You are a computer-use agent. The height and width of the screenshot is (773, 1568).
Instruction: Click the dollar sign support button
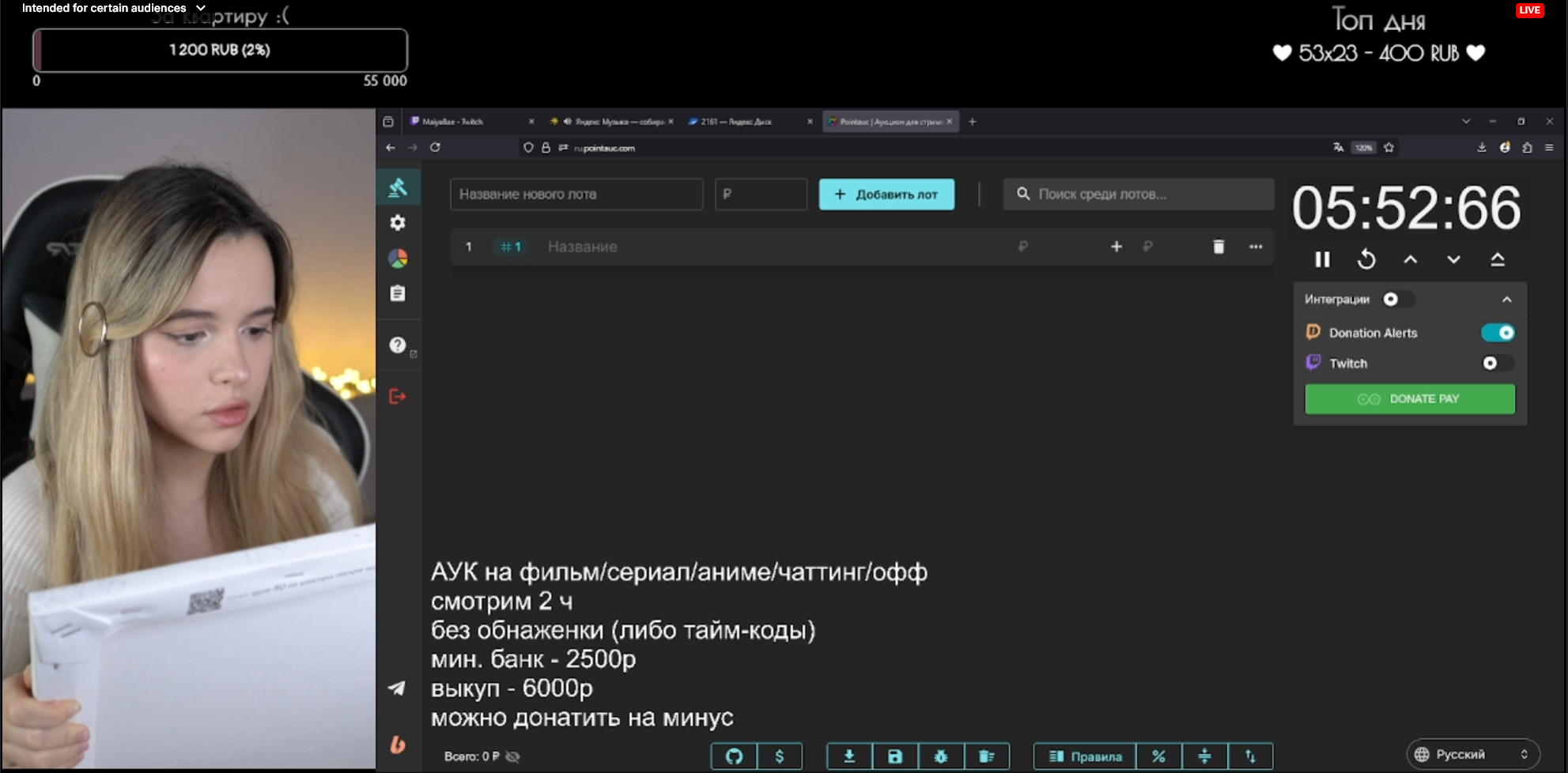(780, 756)
